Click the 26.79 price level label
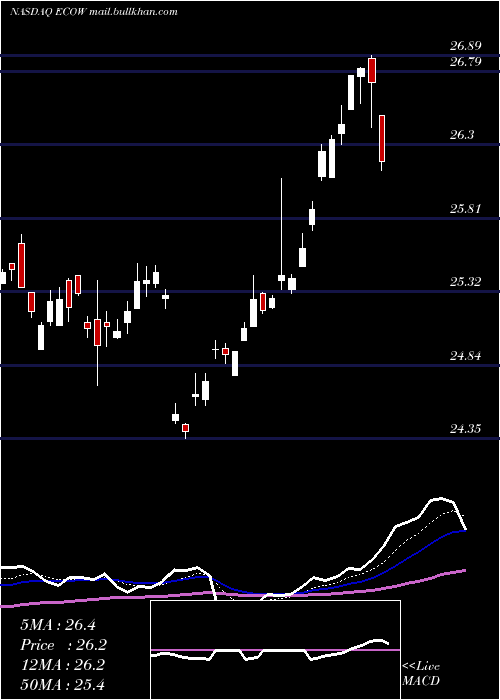This screenshot has height=700, width=500. 466,62
